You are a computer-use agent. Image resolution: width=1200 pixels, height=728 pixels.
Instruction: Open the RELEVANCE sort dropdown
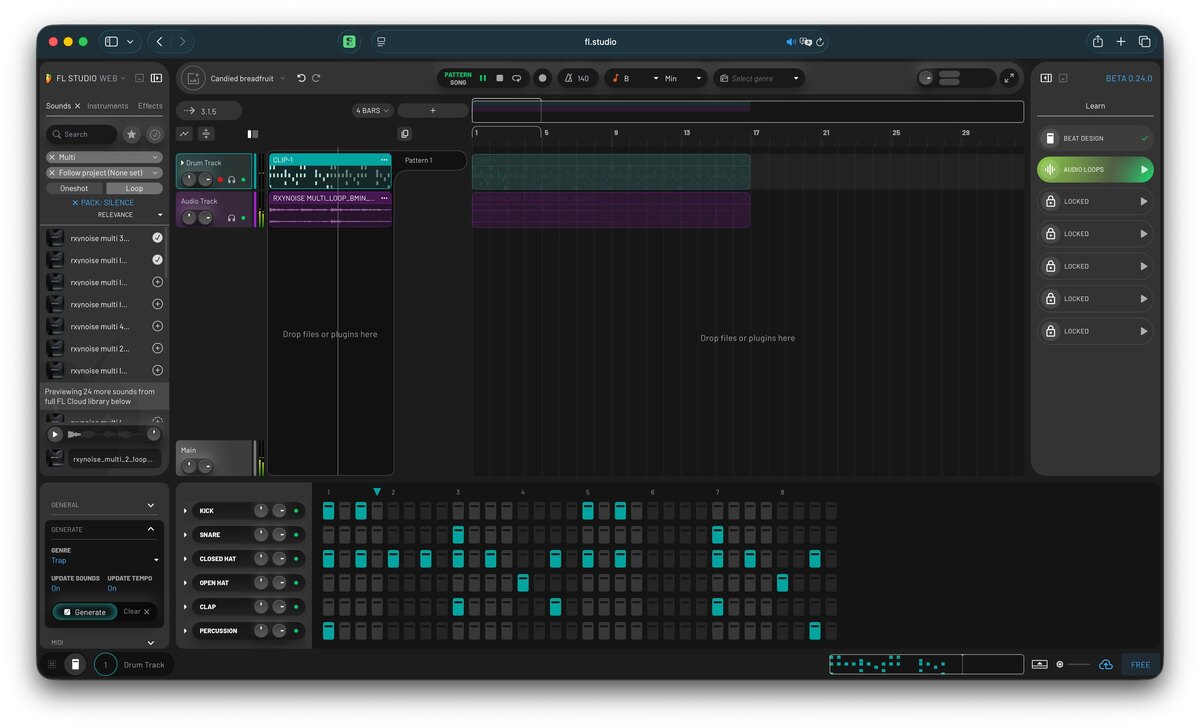(x=130, y=215)
